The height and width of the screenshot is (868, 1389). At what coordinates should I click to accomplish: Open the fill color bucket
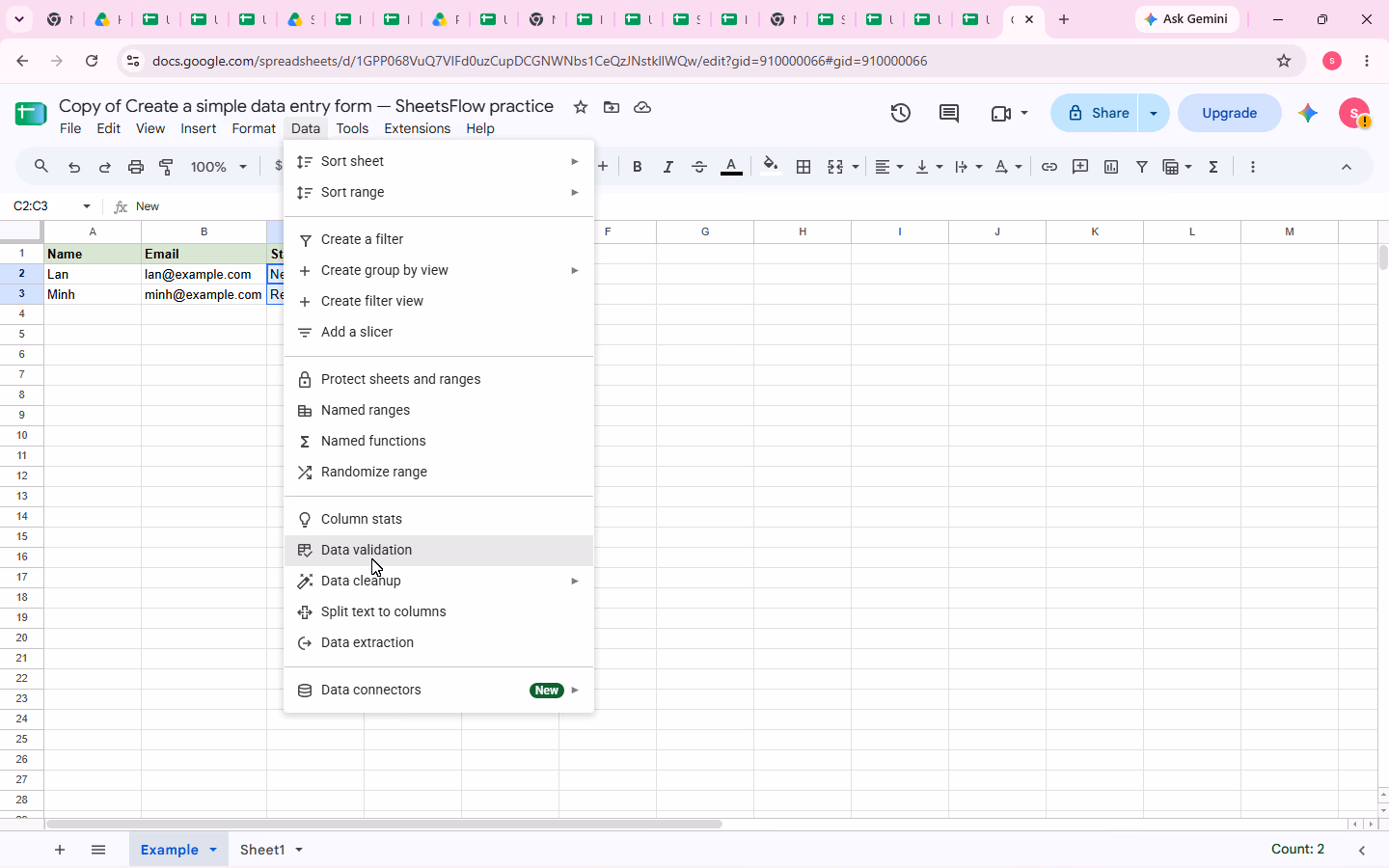pos(770,166)
